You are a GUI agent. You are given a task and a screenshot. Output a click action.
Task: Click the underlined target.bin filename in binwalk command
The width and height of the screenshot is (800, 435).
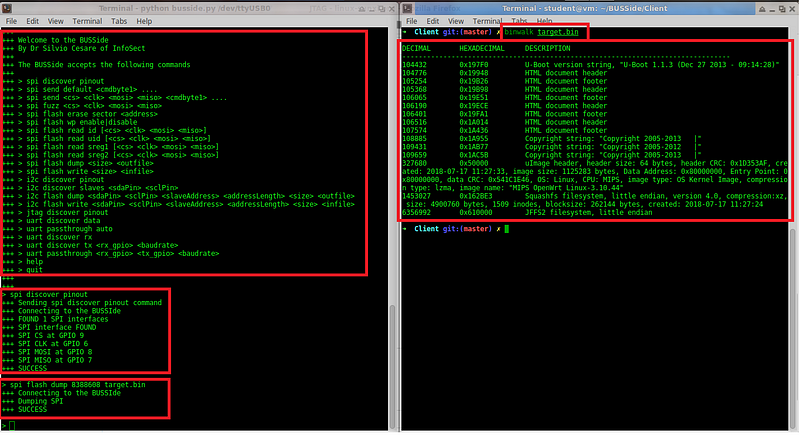[x=558, y=32]
